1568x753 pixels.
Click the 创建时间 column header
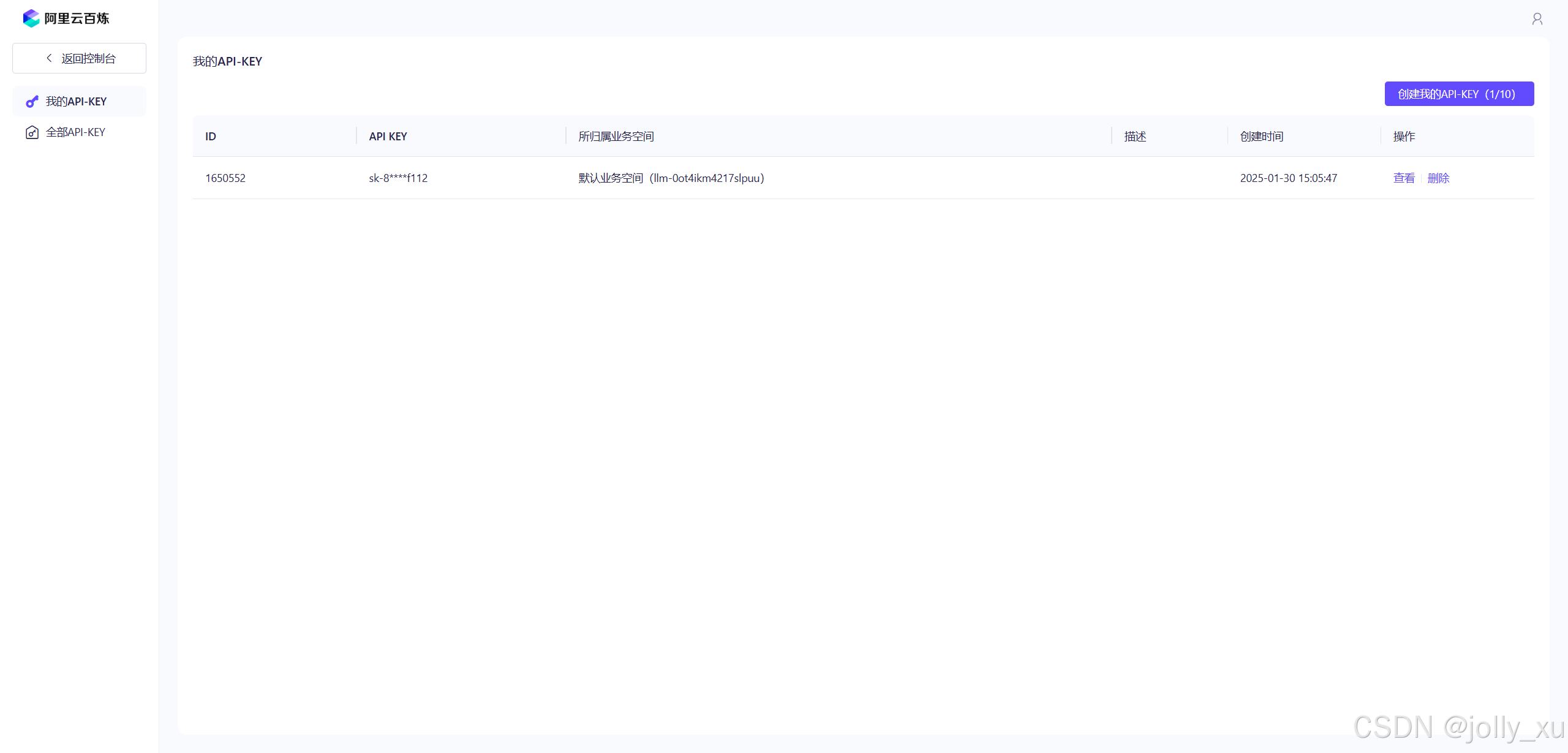(1261, 137)
